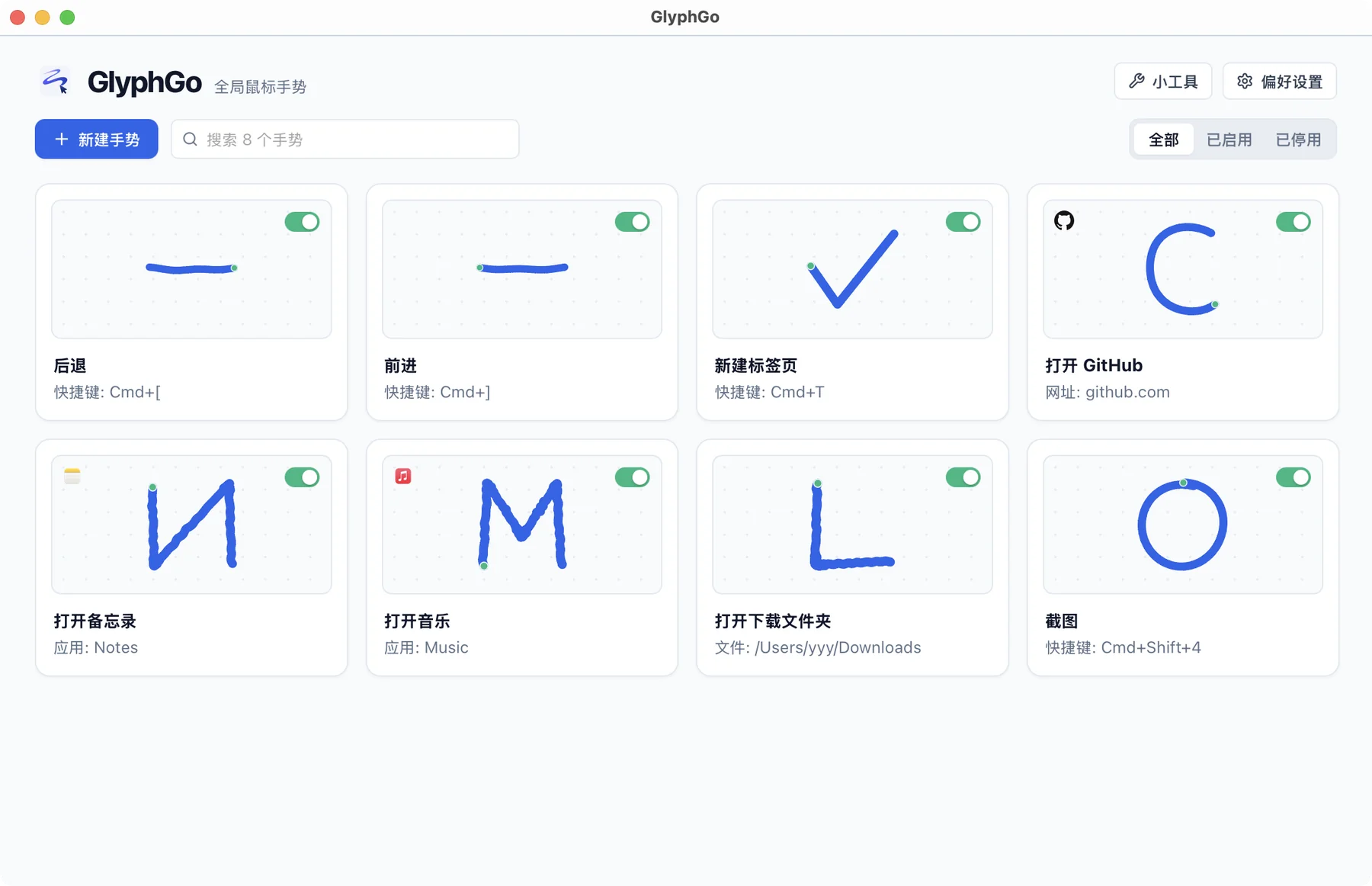Open the C-shaped gesture preview for GitHub
1372x886 pixels.
(x=1183, y=269)
